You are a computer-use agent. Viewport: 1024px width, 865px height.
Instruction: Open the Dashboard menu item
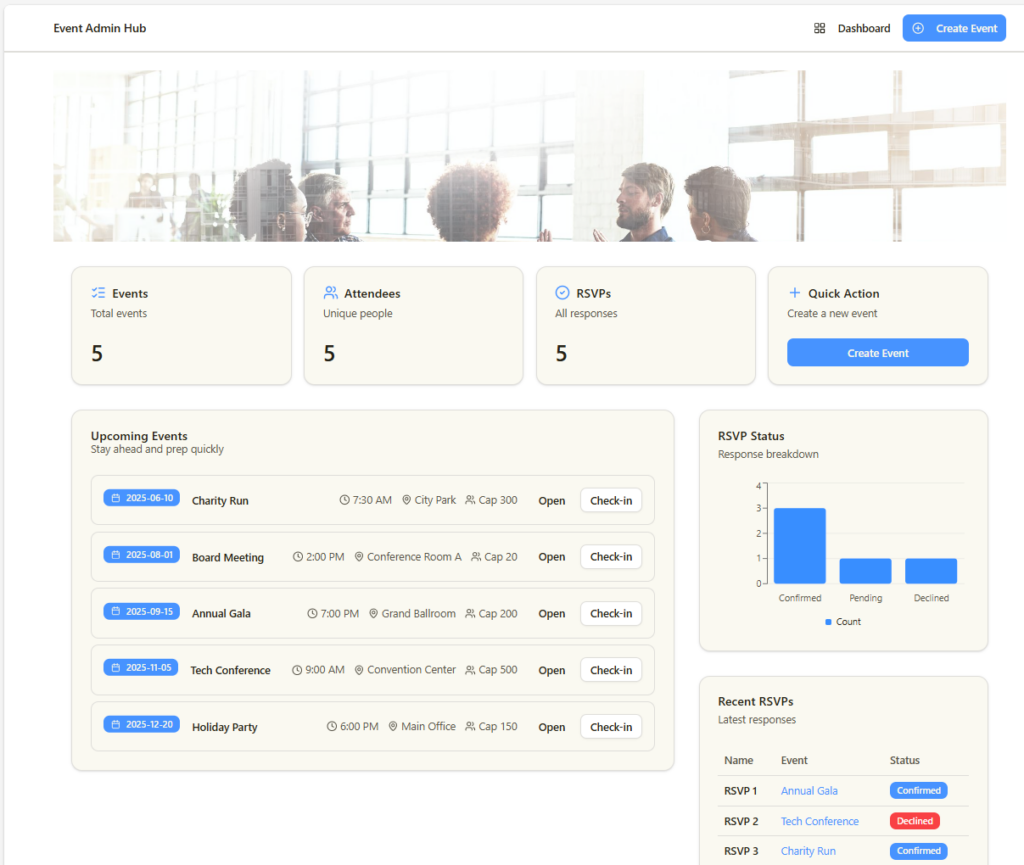click(x=863, y=29)
